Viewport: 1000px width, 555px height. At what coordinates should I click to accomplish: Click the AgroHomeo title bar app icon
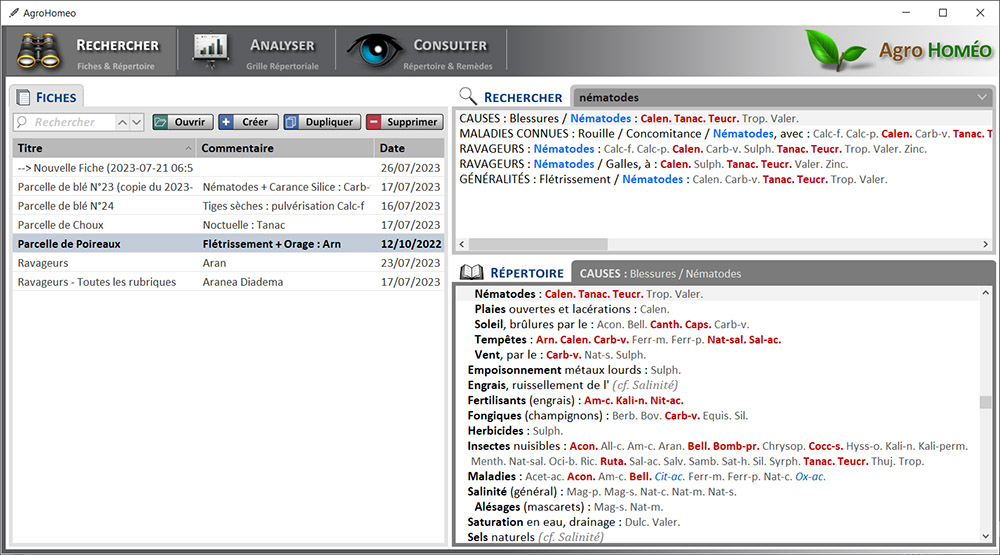coord(13,13)
